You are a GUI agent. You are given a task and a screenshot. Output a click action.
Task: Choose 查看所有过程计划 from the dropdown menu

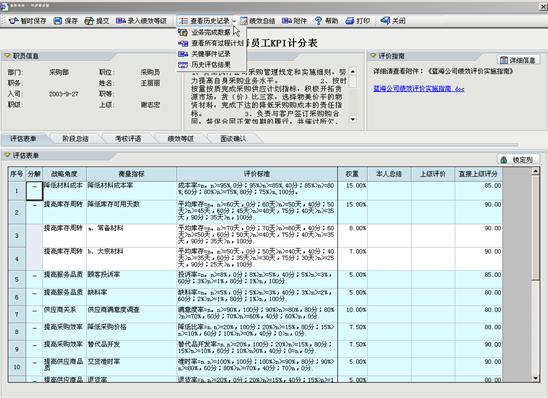pos(211,43)
